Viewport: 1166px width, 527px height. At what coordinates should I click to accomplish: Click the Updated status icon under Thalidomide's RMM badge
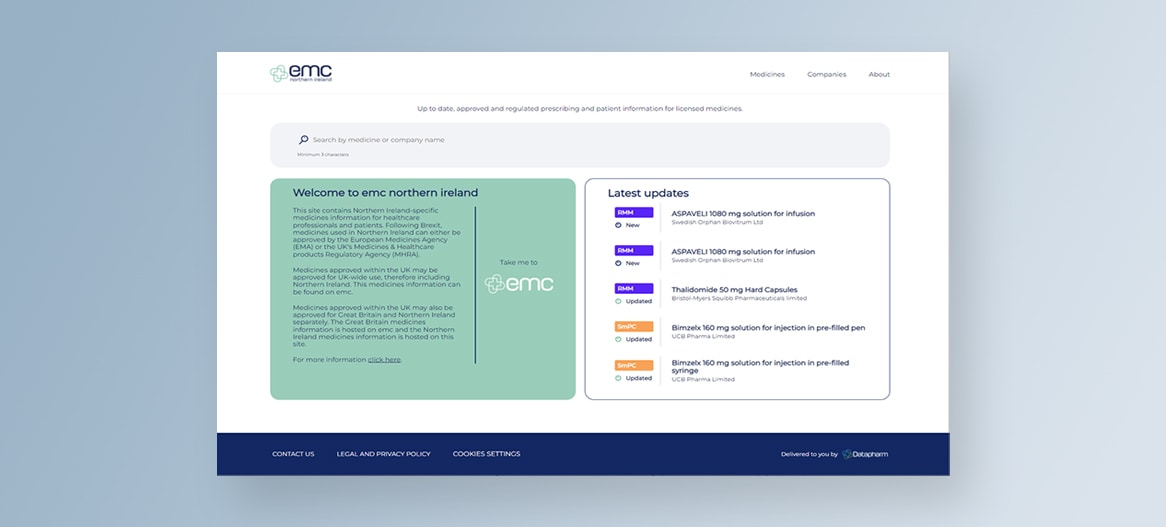(619, 301)
